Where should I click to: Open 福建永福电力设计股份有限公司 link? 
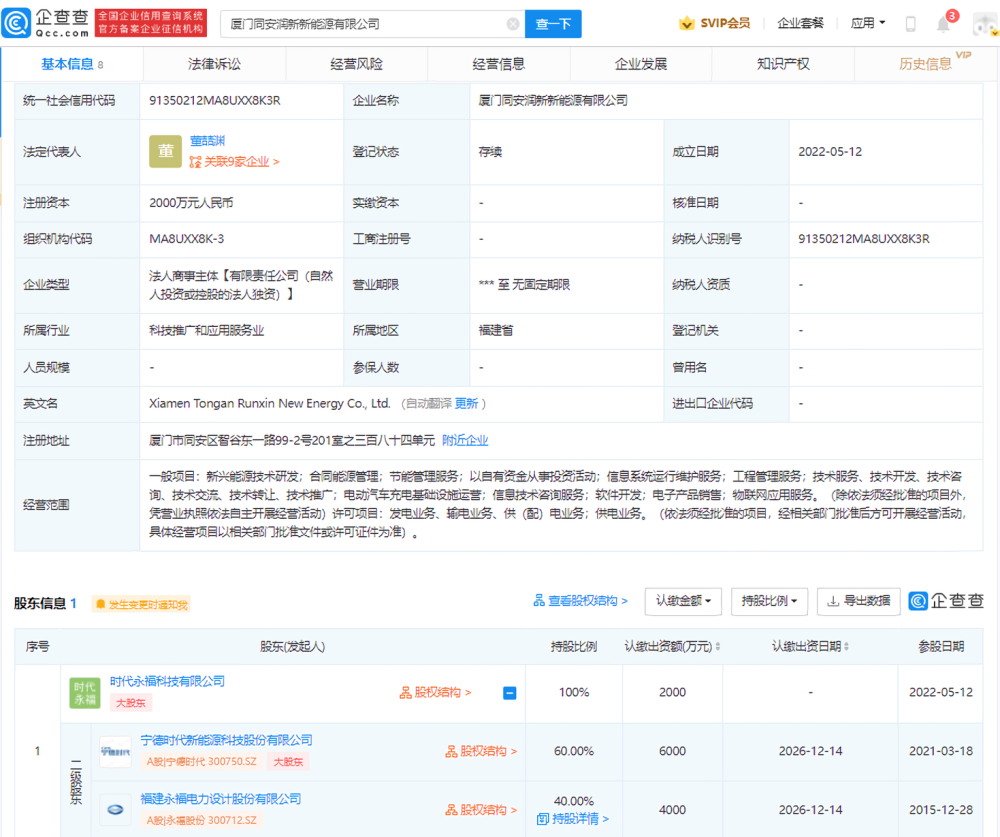[x=221, y=799]
